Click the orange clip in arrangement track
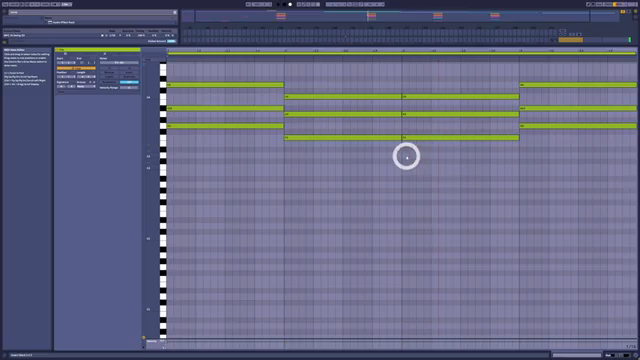Screen dimensions: 640x360 click(x=571, y=40)
